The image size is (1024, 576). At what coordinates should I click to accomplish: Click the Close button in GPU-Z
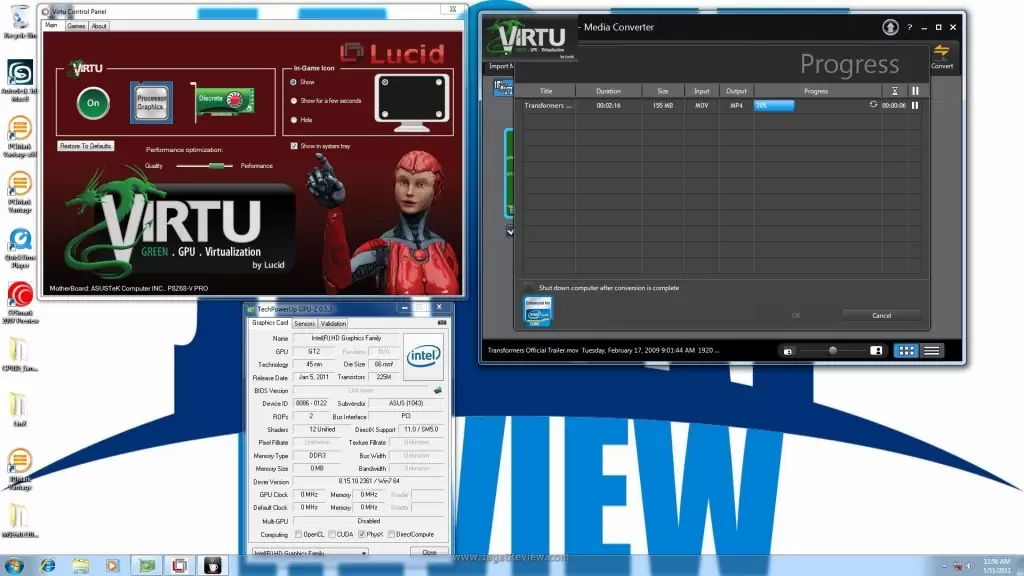point(429,552)
